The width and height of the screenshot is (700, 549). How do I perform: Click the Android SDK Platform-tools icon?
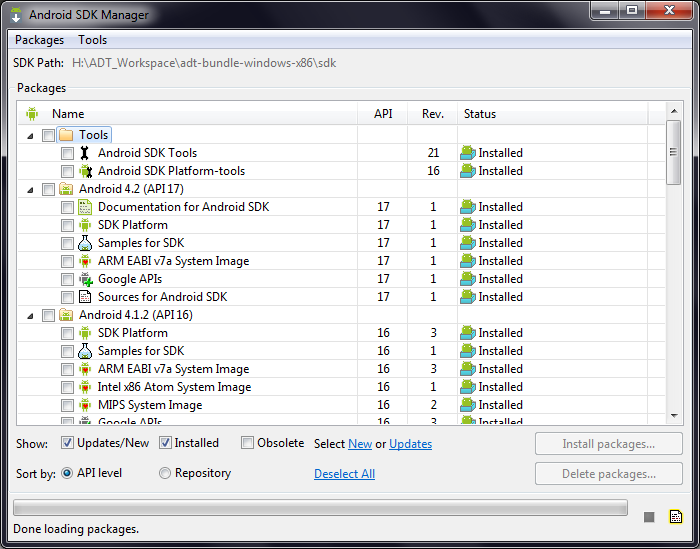(x=85, y=171)
